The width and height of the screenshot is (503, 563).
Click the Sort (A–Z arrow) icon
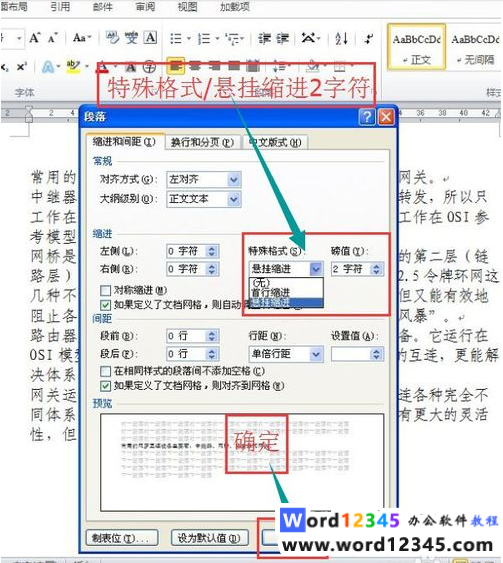pos(341,38)
